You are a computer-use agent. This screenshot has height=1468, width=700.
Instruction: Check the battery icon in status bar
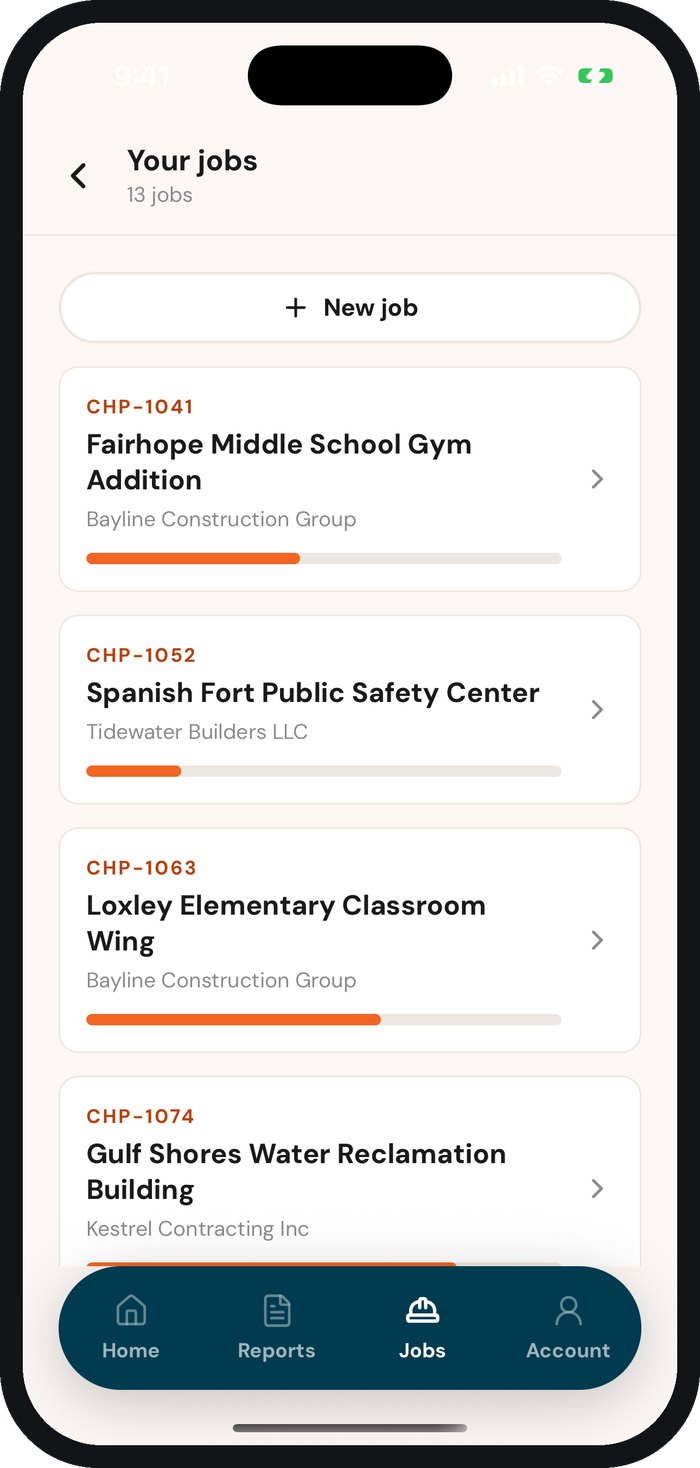[x=595, y=76]
